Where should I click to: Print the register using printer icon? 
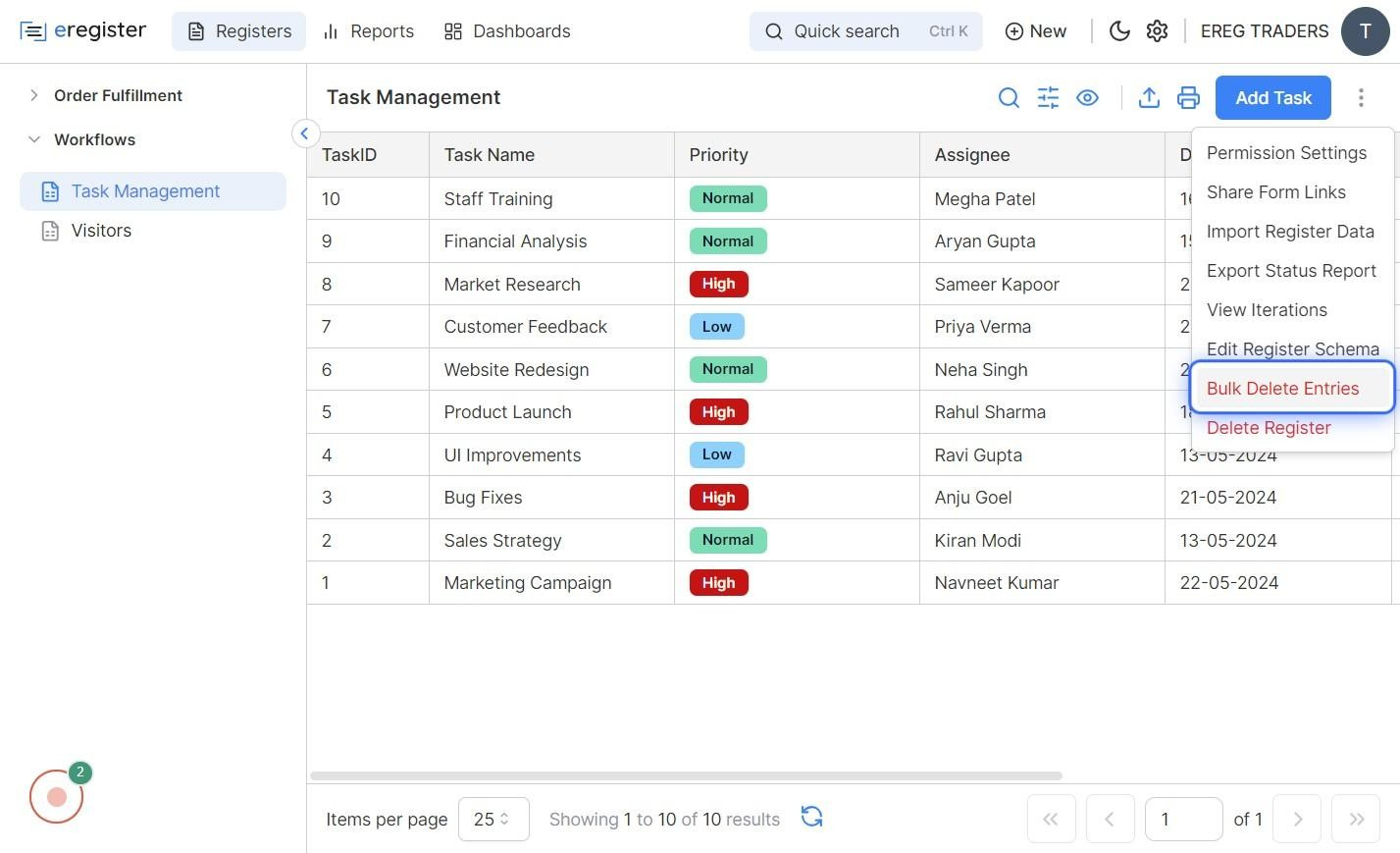(x=1188, y=98)
